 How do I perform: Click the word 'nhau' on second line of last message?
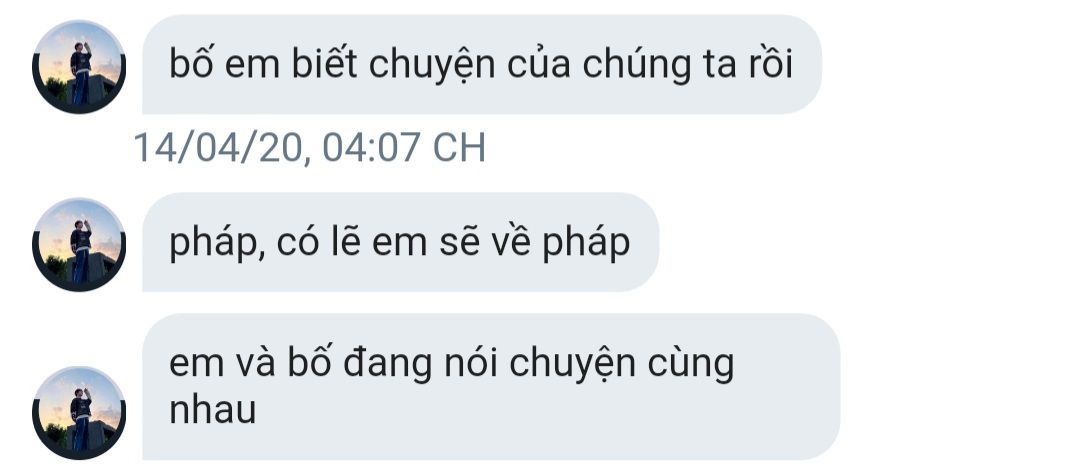[x=212, y=410]
